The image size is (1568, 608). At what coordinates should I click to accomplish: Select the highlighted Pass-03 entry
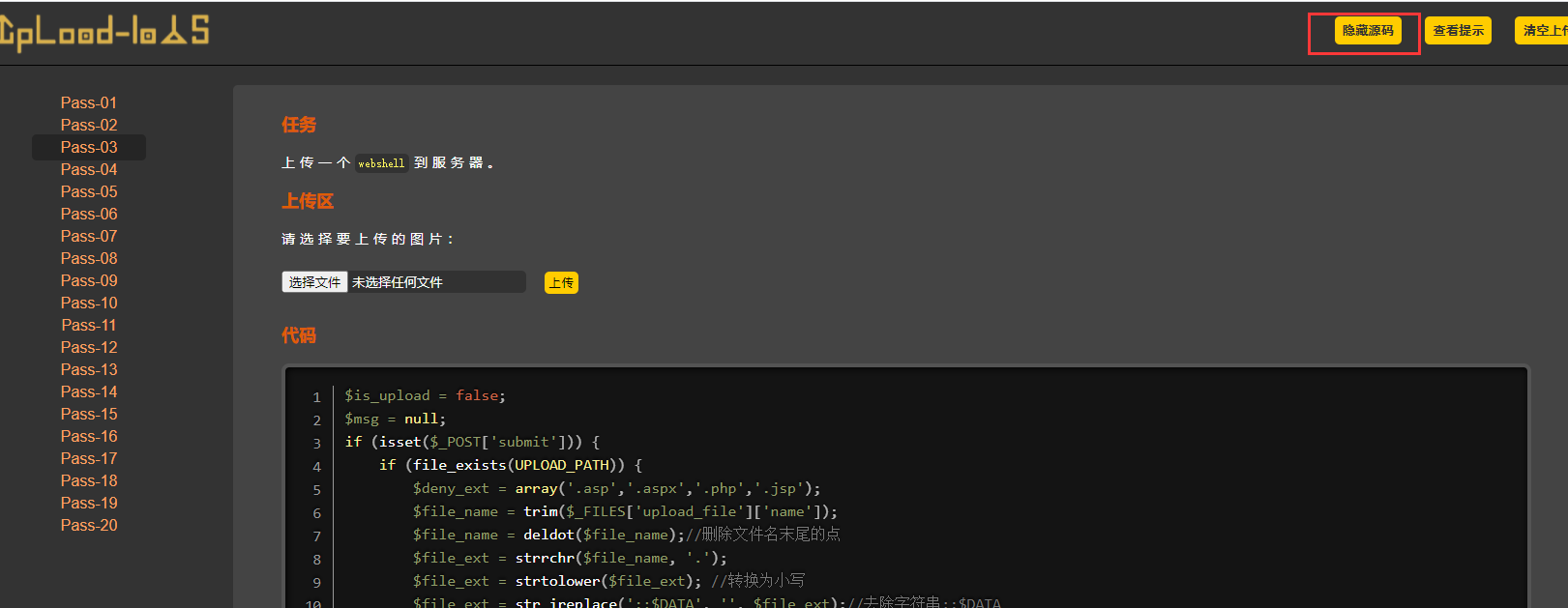click(89, 147)
